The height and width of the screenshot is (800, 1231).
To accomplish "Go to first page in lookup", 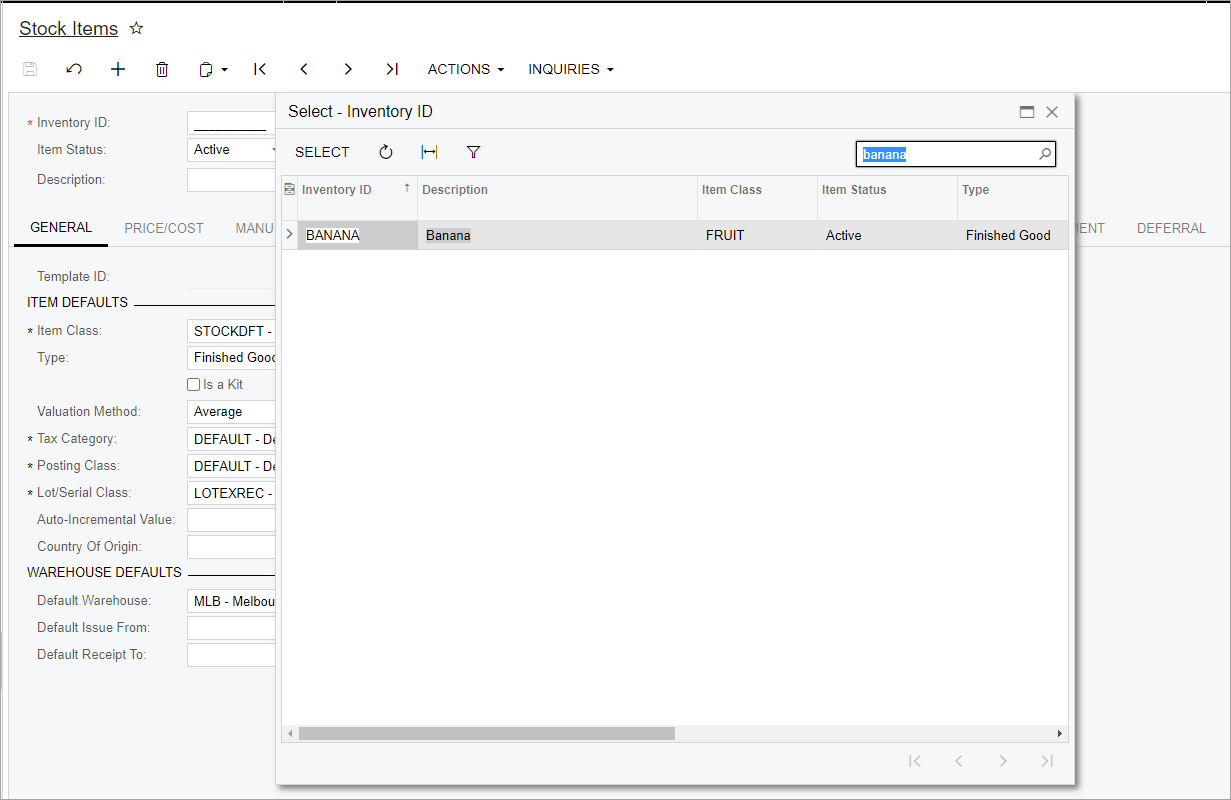I will 914,761.
